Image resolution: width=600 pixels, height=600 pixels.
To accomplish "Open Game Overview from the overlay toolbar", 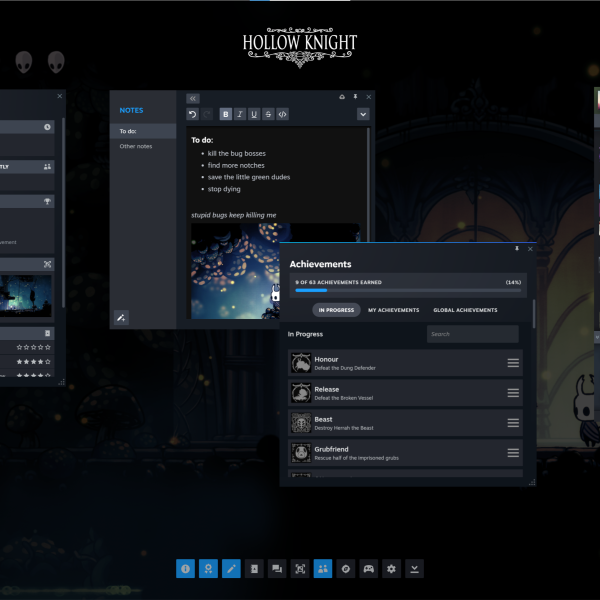I will 185,569.
